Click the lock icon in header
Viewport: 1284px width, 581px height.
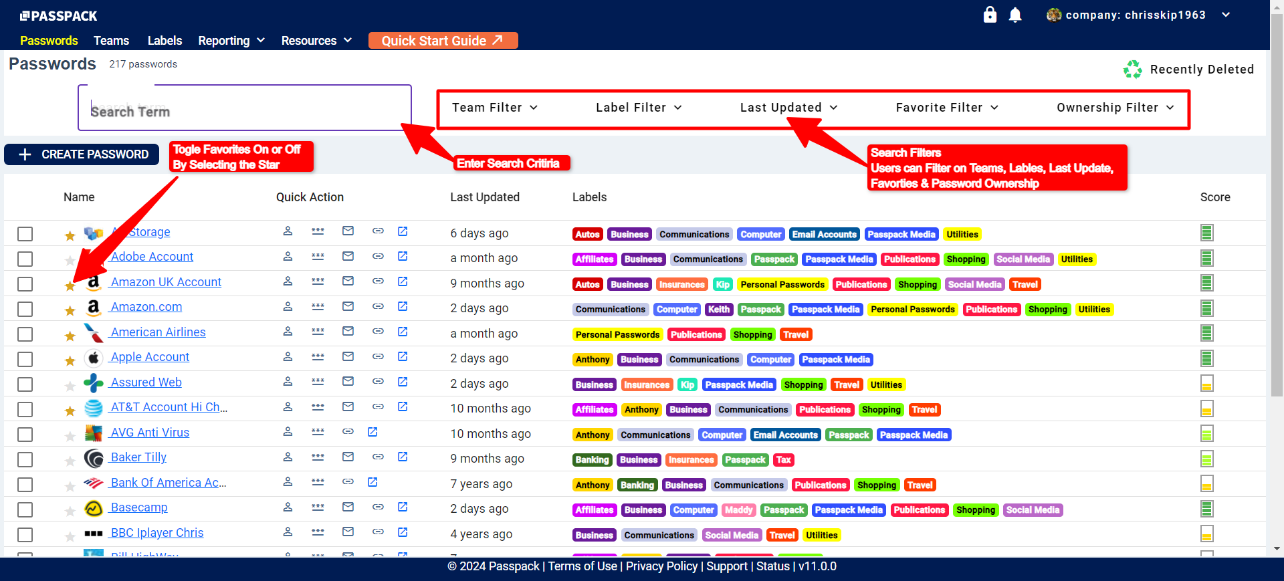click(x=990, y=15)
